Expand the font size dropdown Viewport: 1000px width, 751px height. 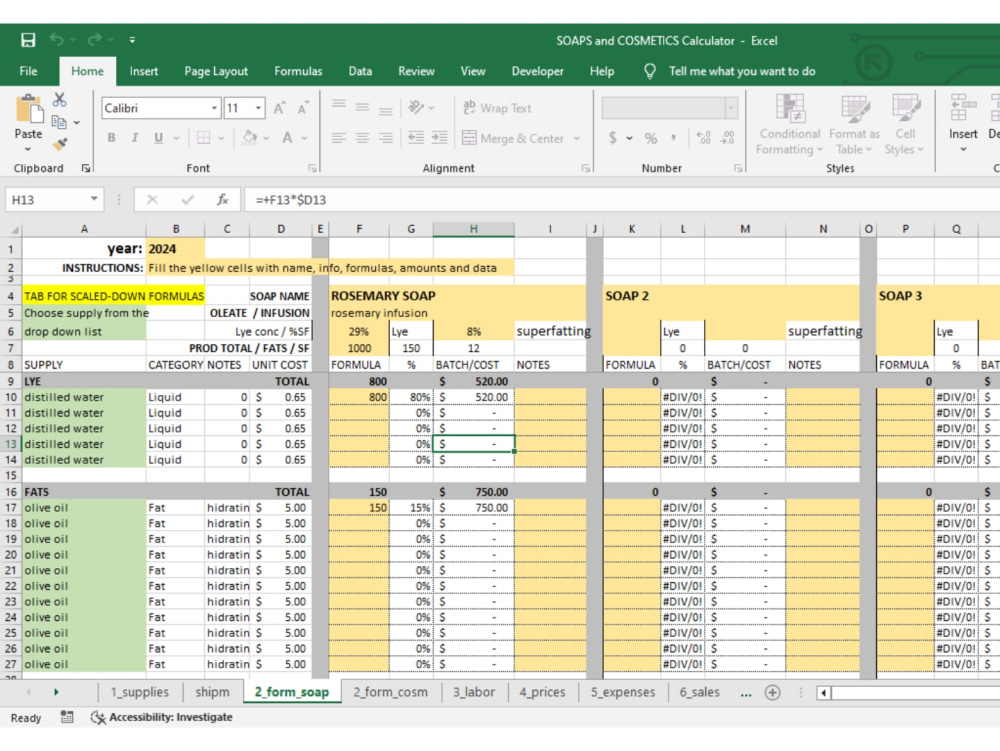click(258, 108)
